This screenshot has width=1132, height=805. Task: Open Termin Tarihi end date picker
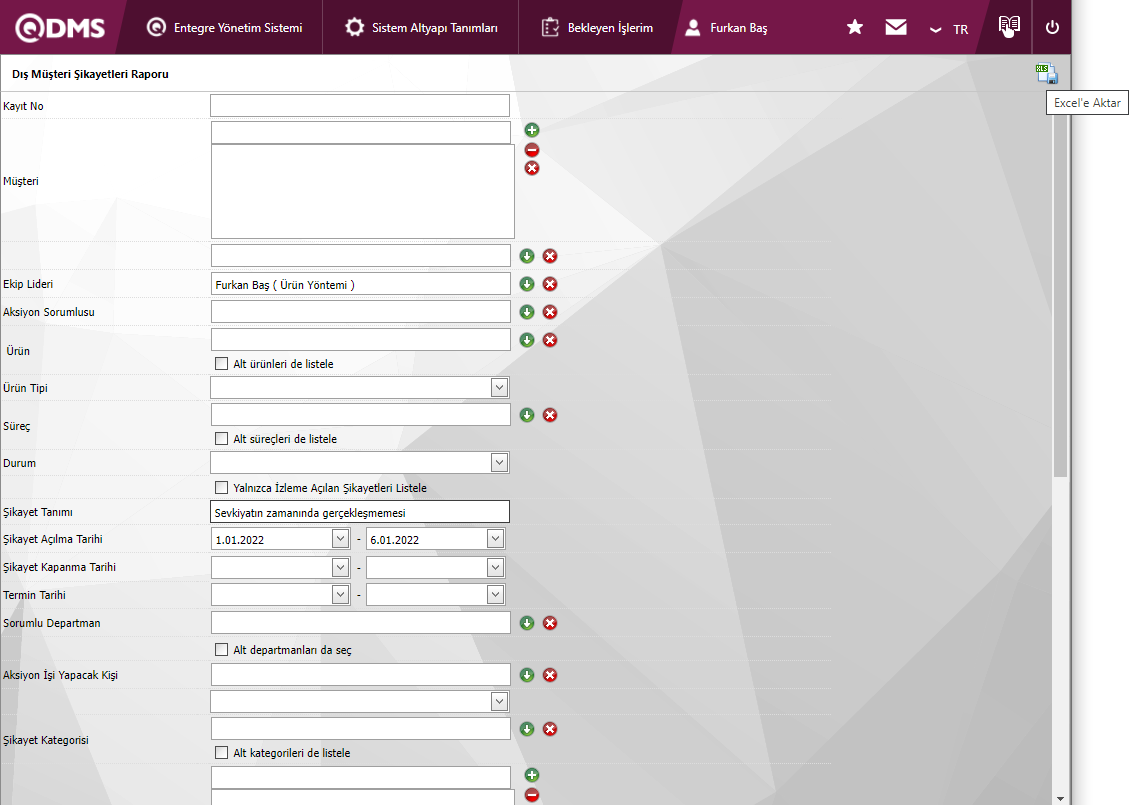coord(495,595)
